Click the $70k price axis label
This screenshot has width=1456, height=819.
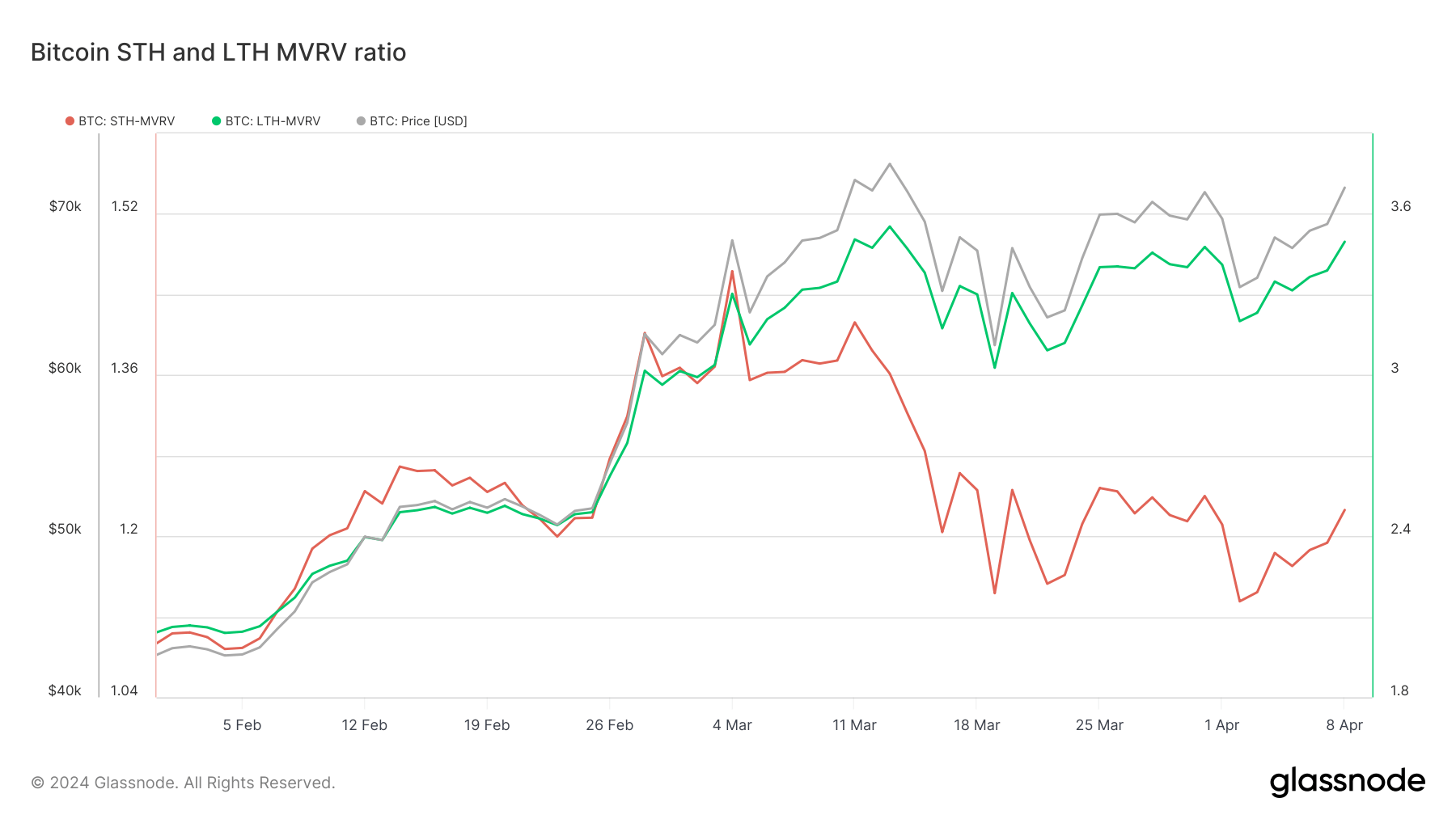65,206
